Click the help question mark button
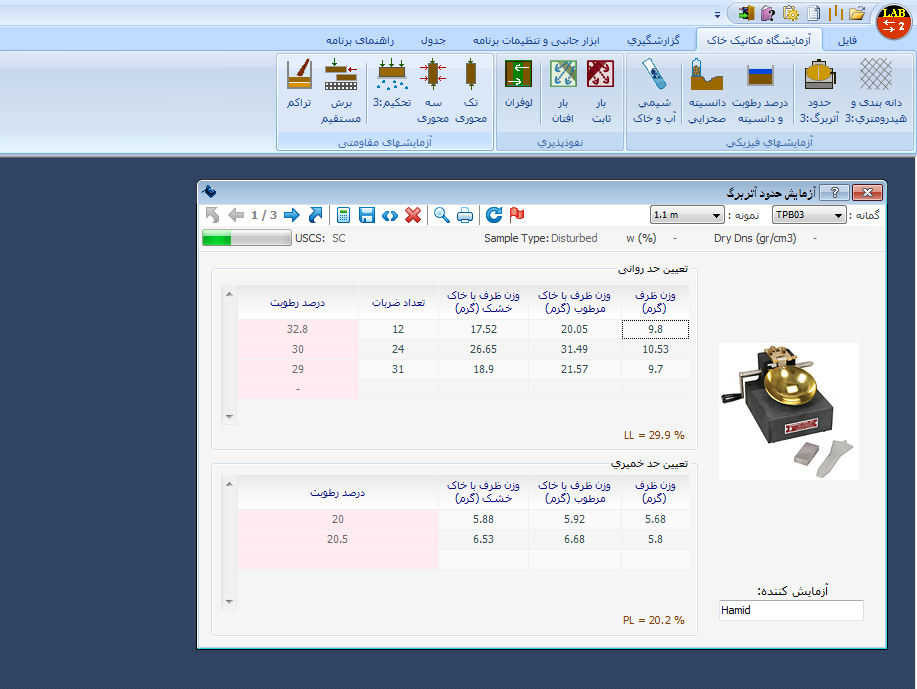The width and height of the screenshot is (917, 689). click(x=837, y=192)
